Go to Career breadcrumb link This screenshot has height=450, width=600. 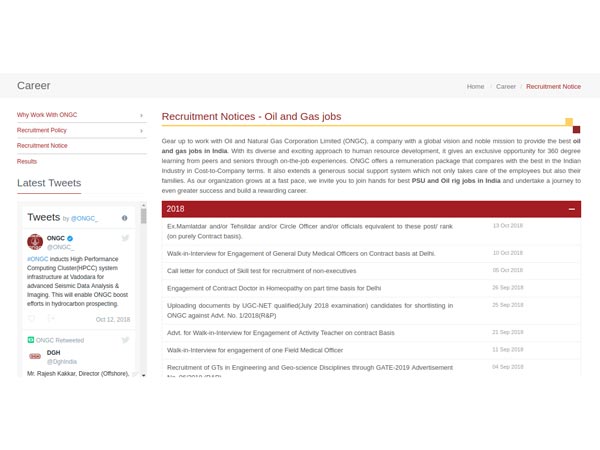pos(506,86)
